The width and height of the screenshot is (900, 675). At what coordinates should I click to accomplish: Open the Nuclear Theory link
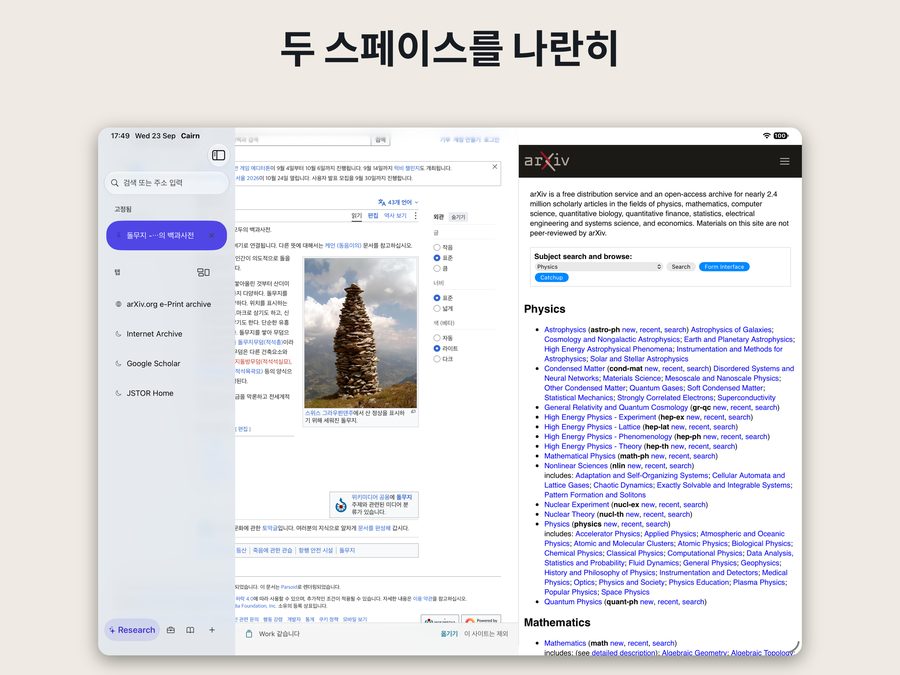(x=569, y=515)
